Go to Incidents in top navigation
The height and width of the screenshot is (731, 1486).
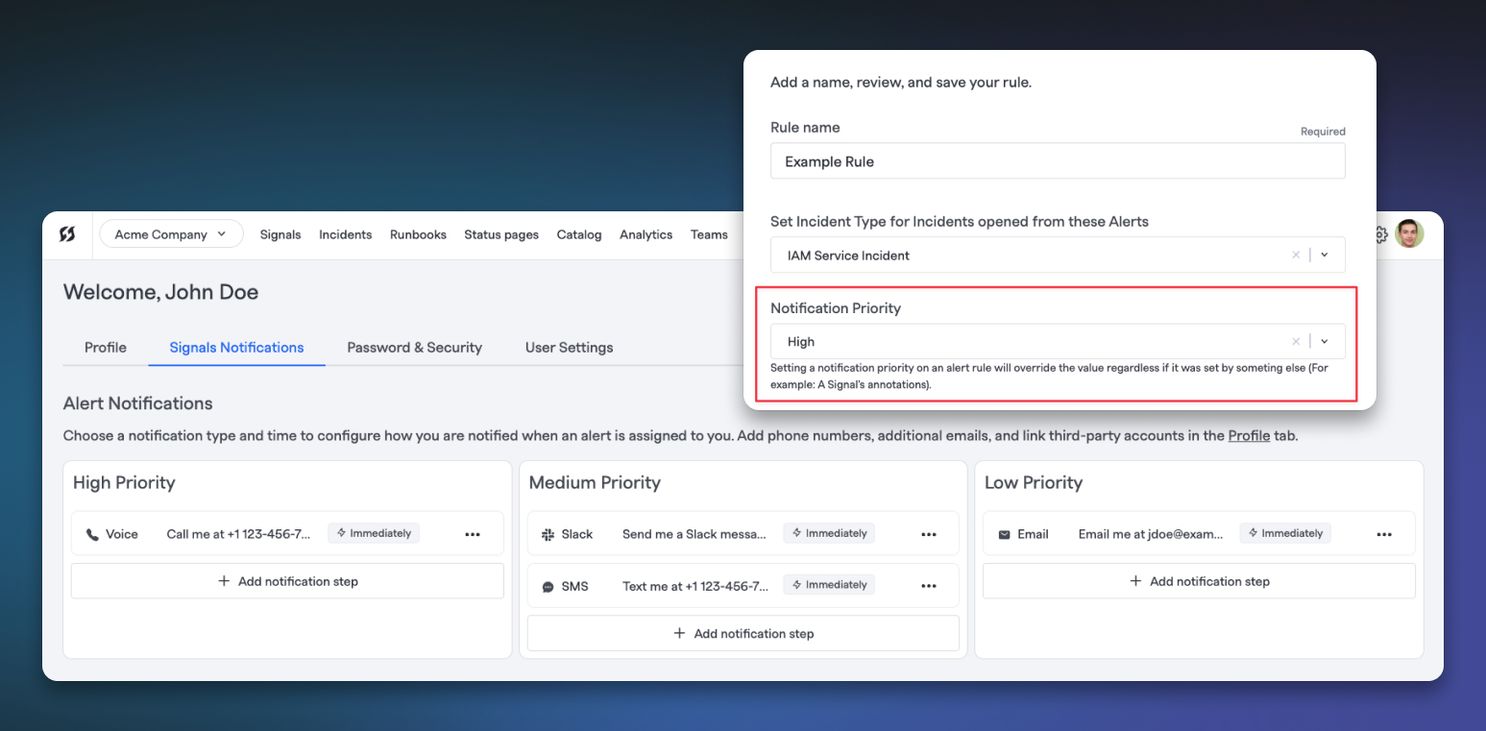click(x=345, y=234)
